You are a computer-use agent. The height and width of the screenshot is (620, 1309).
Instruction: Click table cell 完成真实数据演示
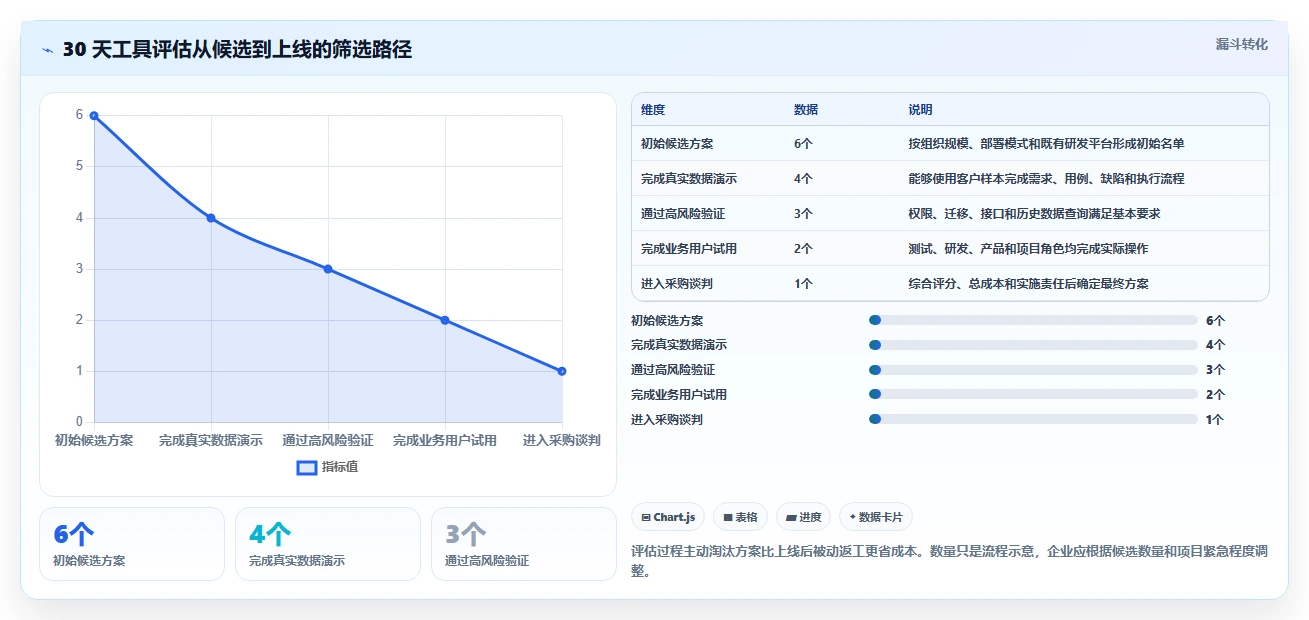pos(689,179)
